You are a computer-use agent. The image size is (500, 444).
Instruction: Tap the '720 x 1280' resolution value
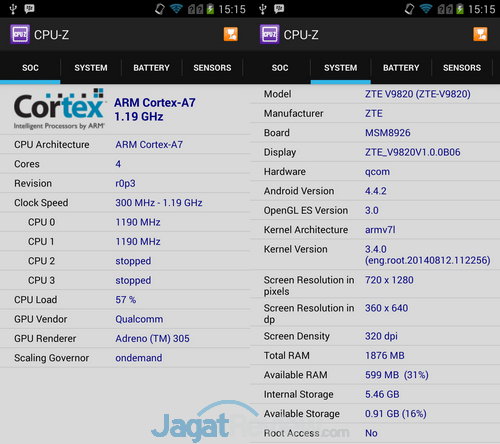point(389,280)
